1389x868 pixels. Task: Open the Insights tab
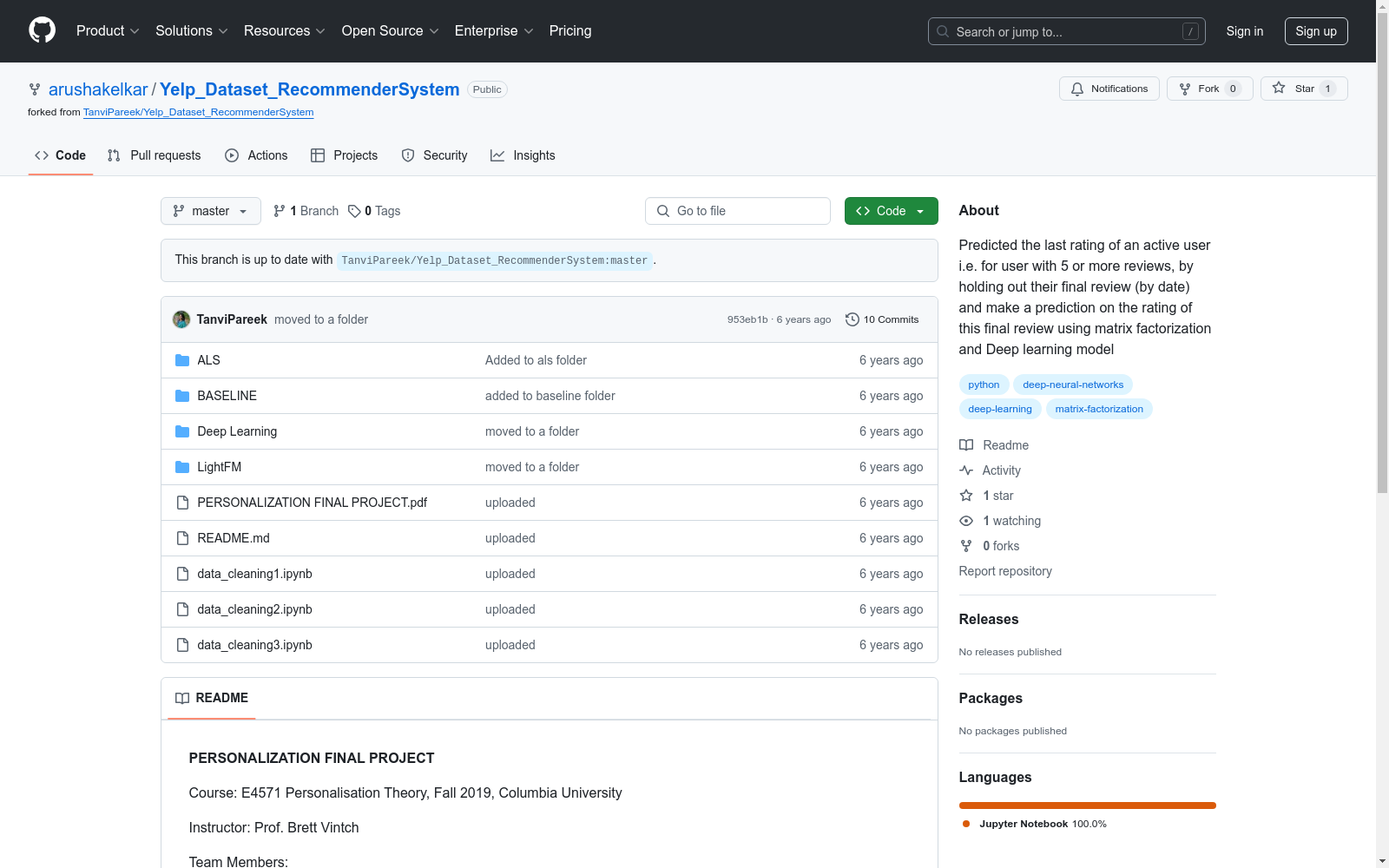pos(523,155)
